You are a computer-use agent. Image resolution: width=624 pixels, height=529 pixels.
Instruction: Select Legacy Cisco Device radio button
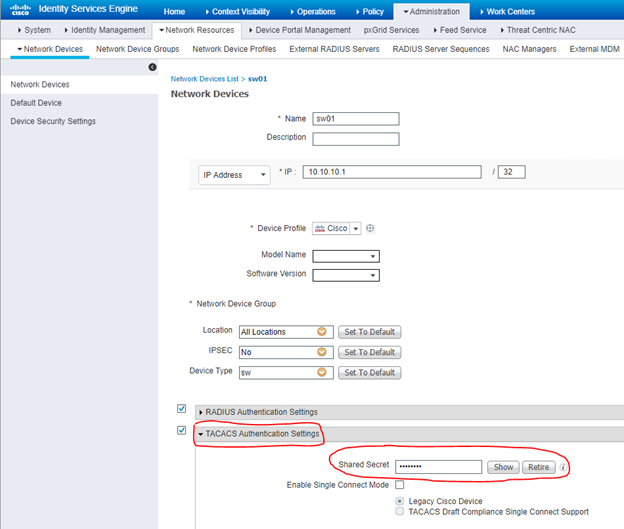[x=400, y=501]
